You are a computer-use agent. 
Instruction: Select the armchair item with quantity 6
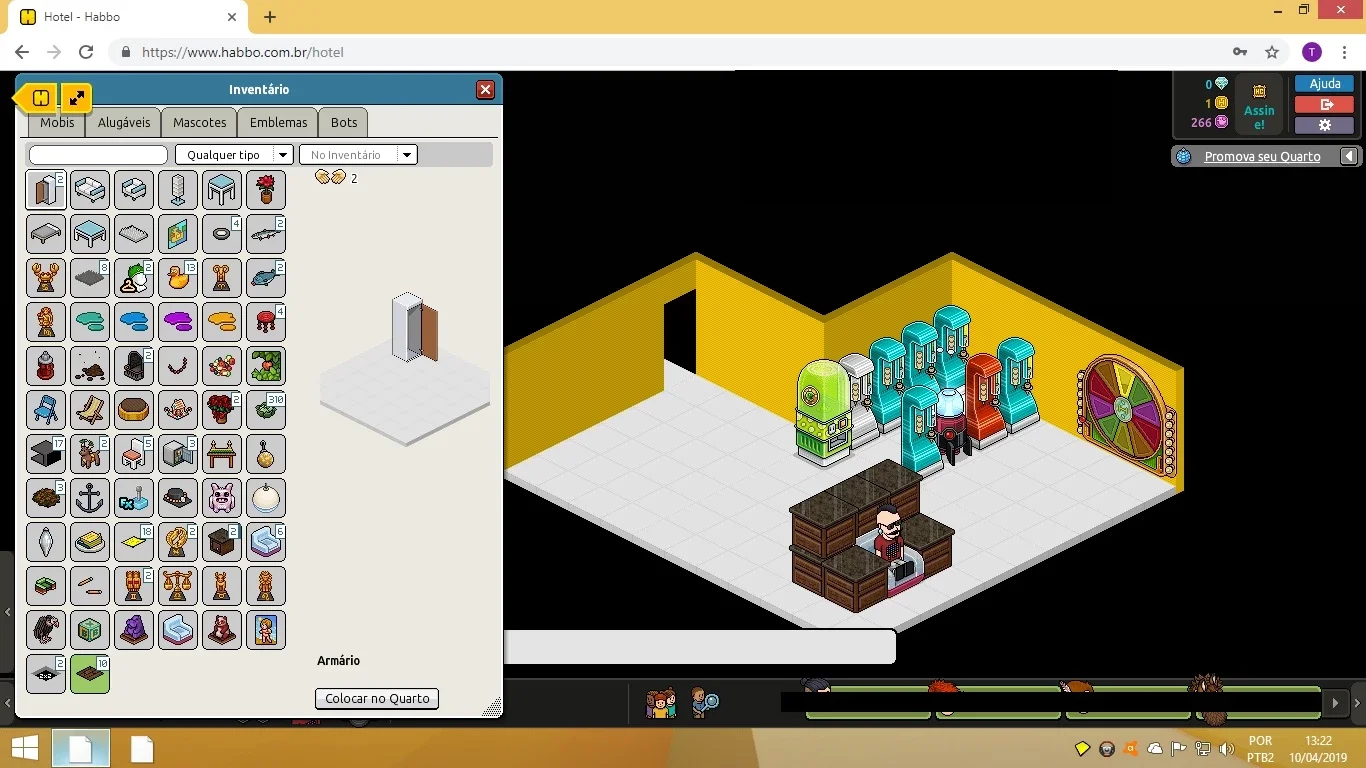pyautogui.click(x=266, y=542)
